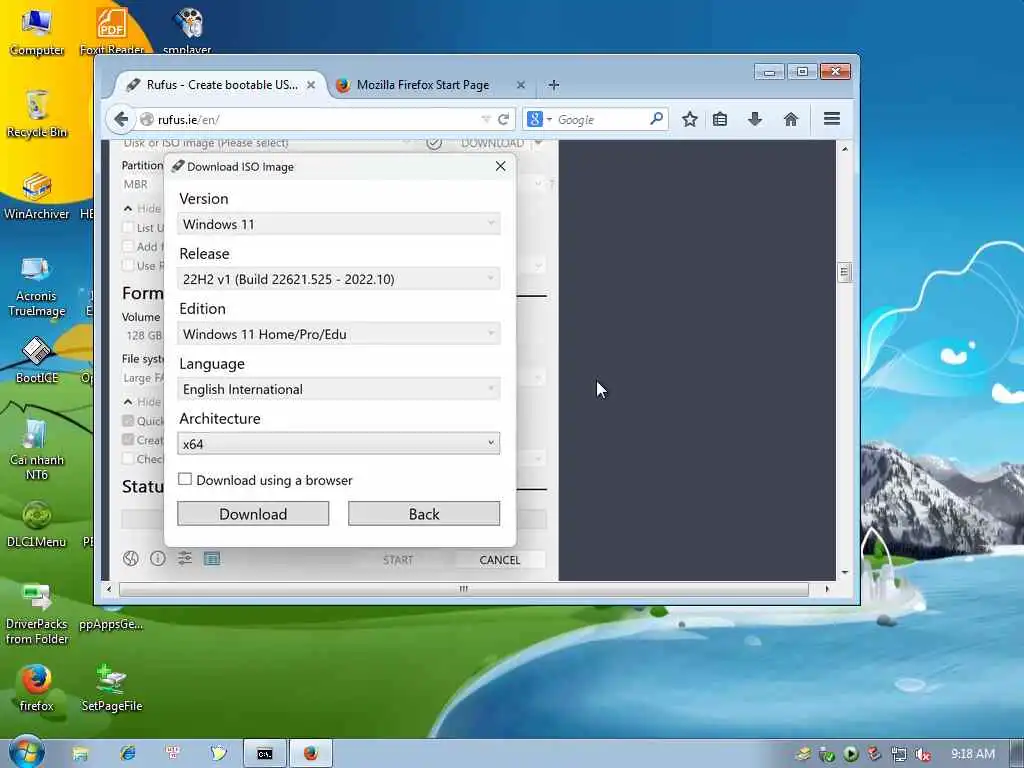1024x768 pixels.
Task: Close the Download ISO Image dialog
Action: [500, 167]
